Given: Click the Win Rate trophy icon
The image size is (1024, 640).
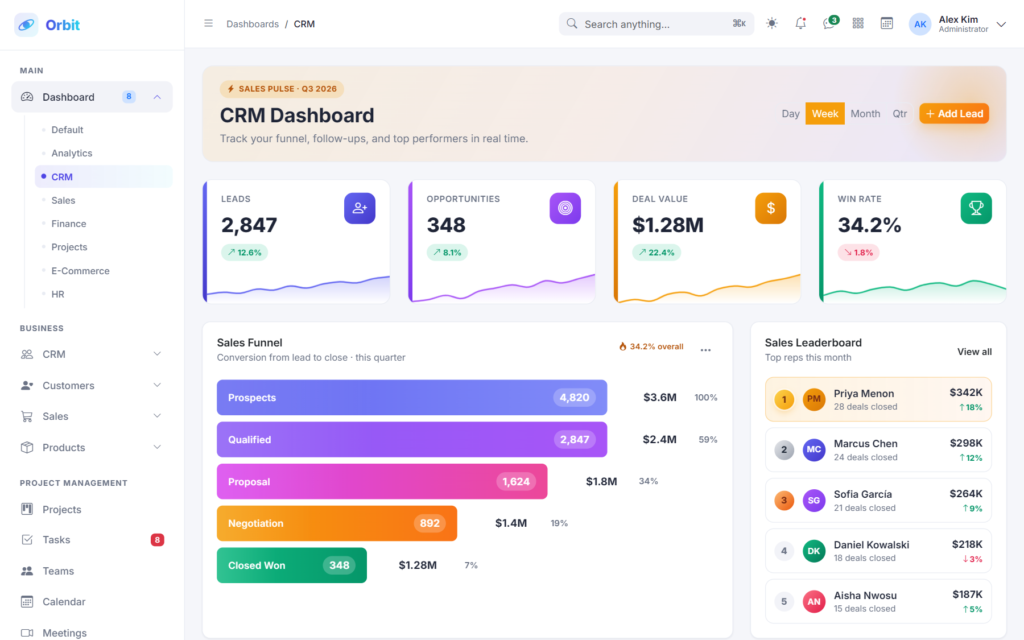Looking at the screenshot, I should point(976,208).
